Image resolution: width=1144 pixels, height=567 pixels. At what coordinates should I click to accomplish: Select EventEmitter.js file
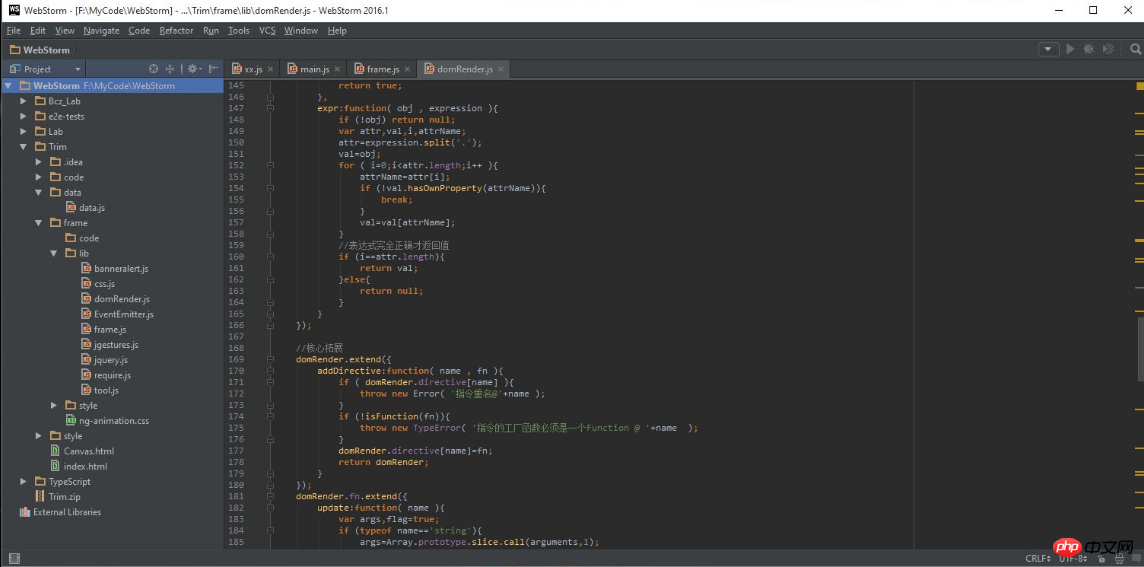point(117,315)
